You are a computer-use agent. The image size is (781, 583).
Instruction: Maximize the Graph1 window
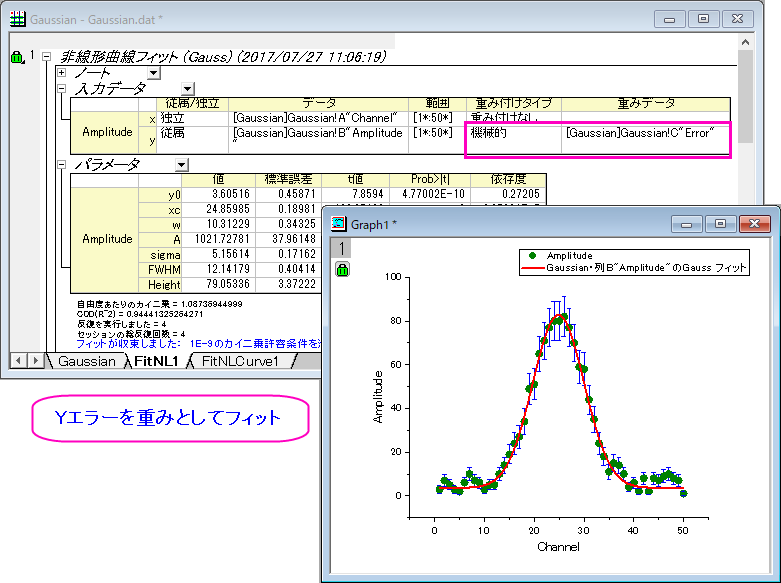pyautogui.click(x=720, y=224)
